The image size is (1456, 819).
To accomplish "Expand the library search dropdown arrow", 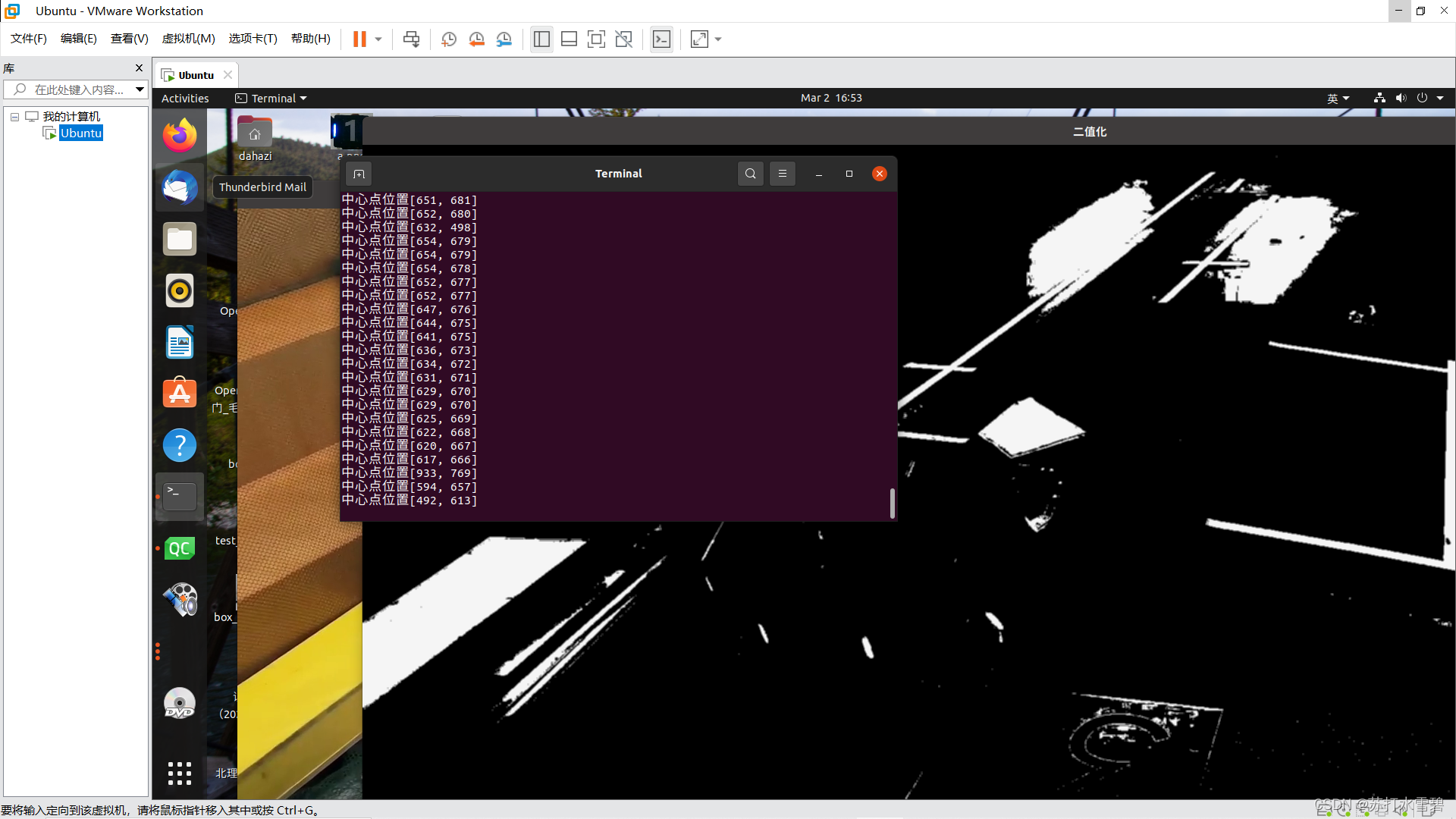I will tap(140, 89).
